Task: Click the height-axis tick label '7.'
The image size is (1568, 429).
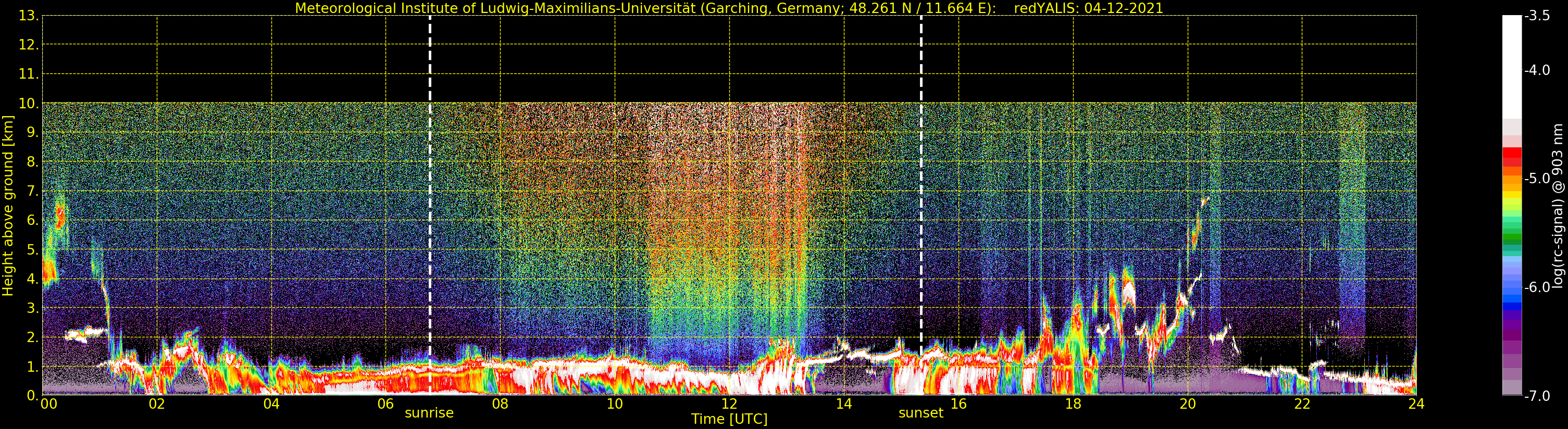Action: tap(33, 191)
